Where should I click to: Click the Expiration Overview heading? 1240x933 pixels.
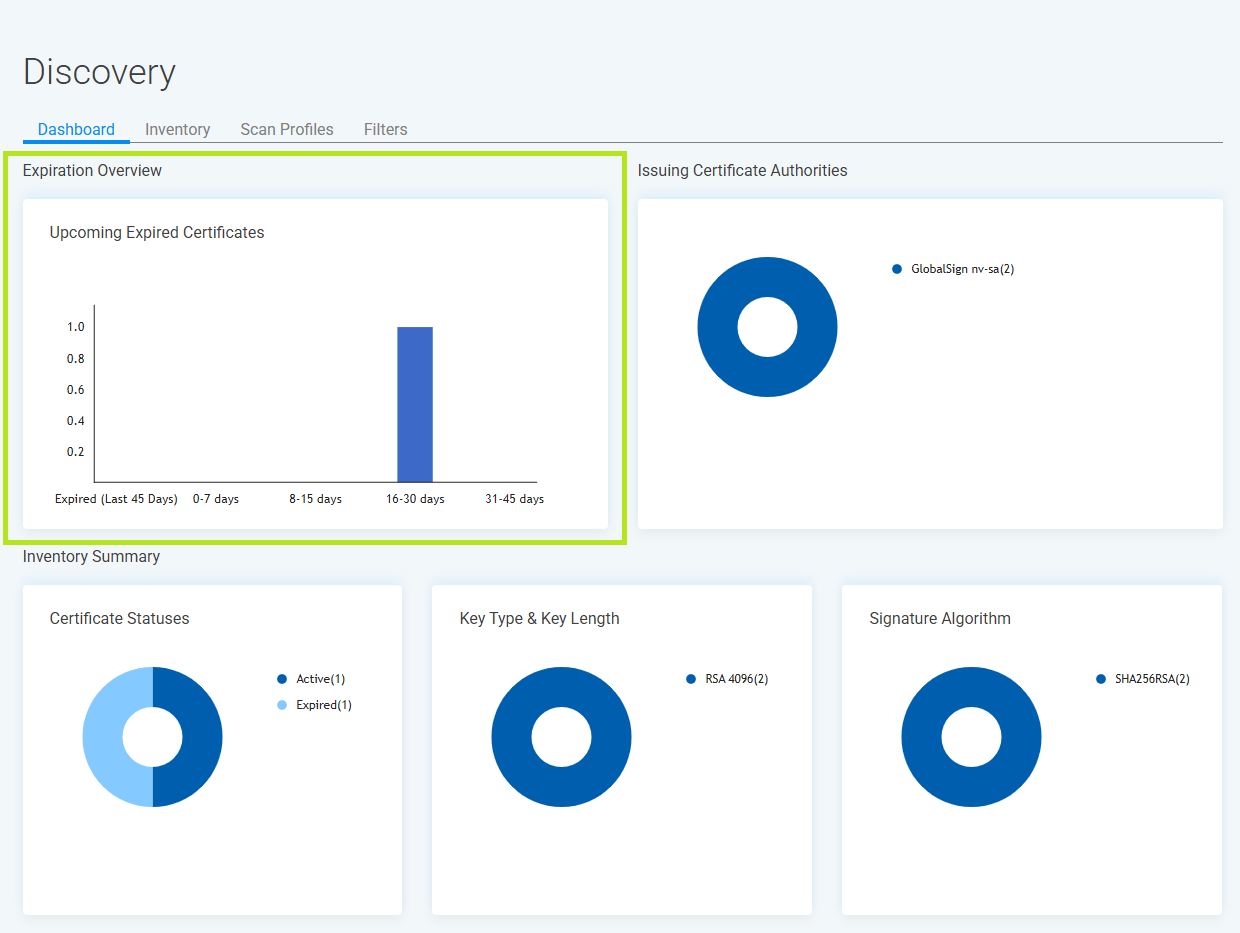[x=92, y=171]
